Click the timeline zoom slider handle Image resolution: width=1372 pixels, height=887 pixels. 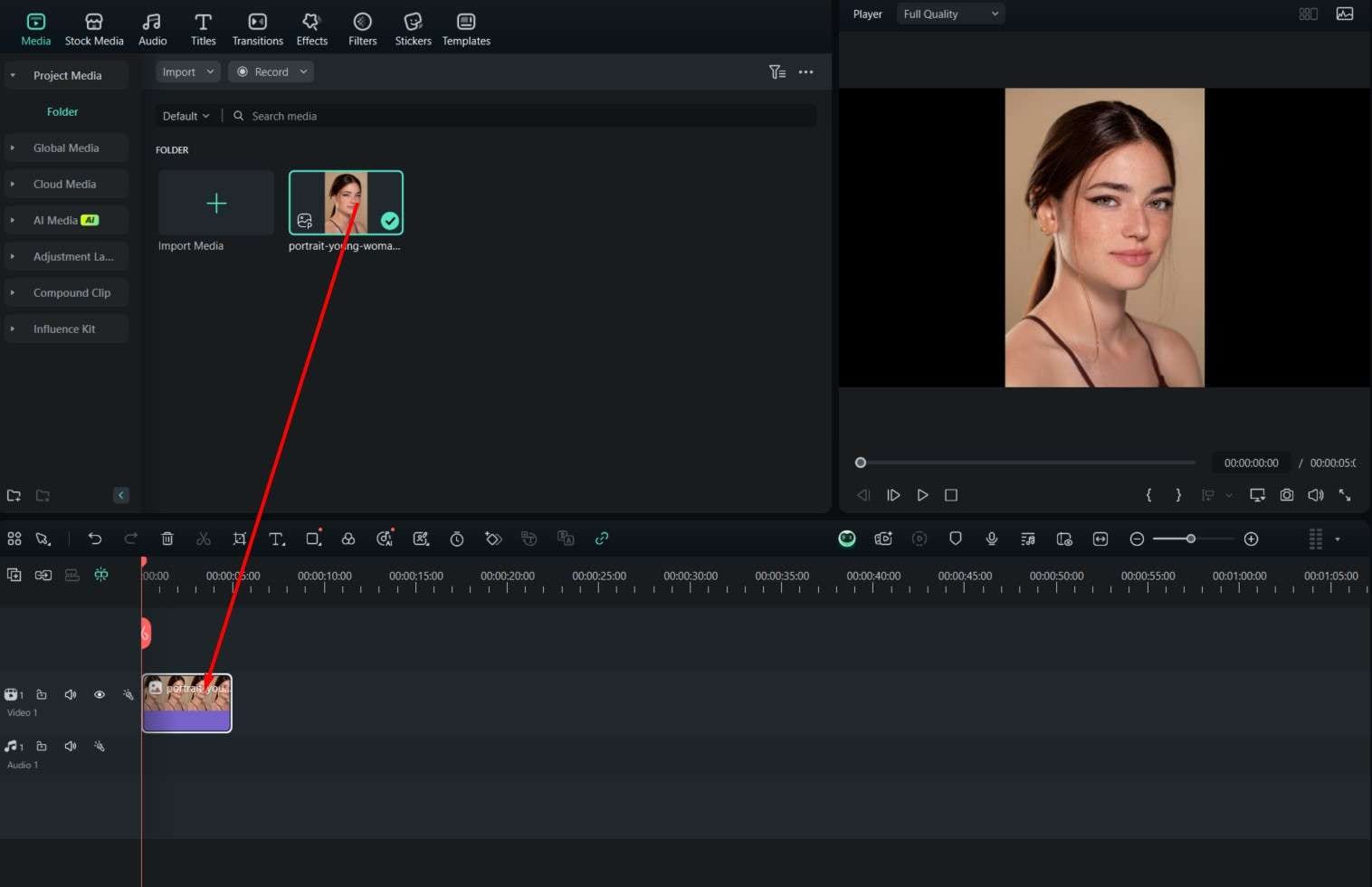pos(1191,539)
